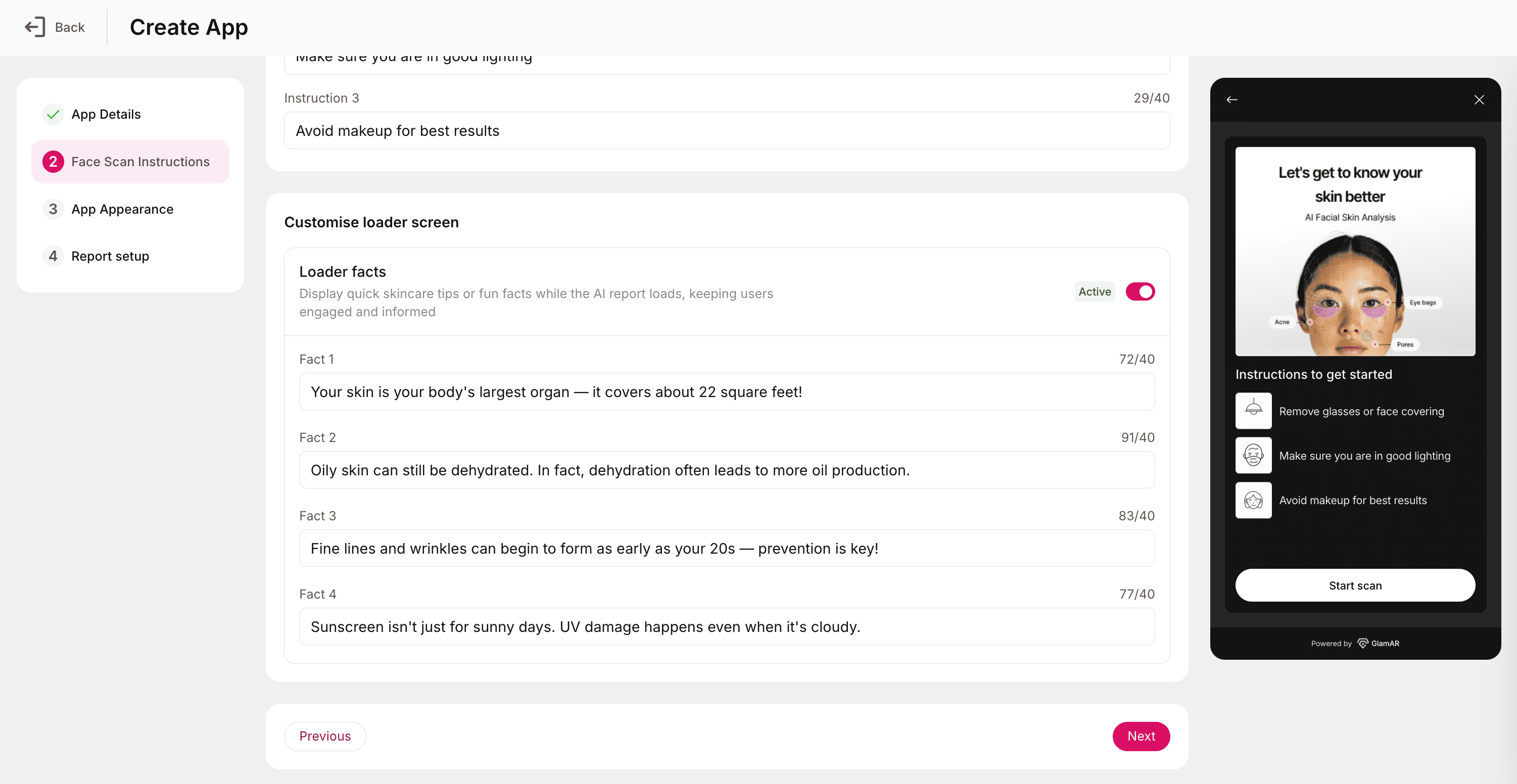Image resolution: width=1517 pixels, height=784 pixels.
Task: Close the preview with the X icon
Action: (1479, 100)
